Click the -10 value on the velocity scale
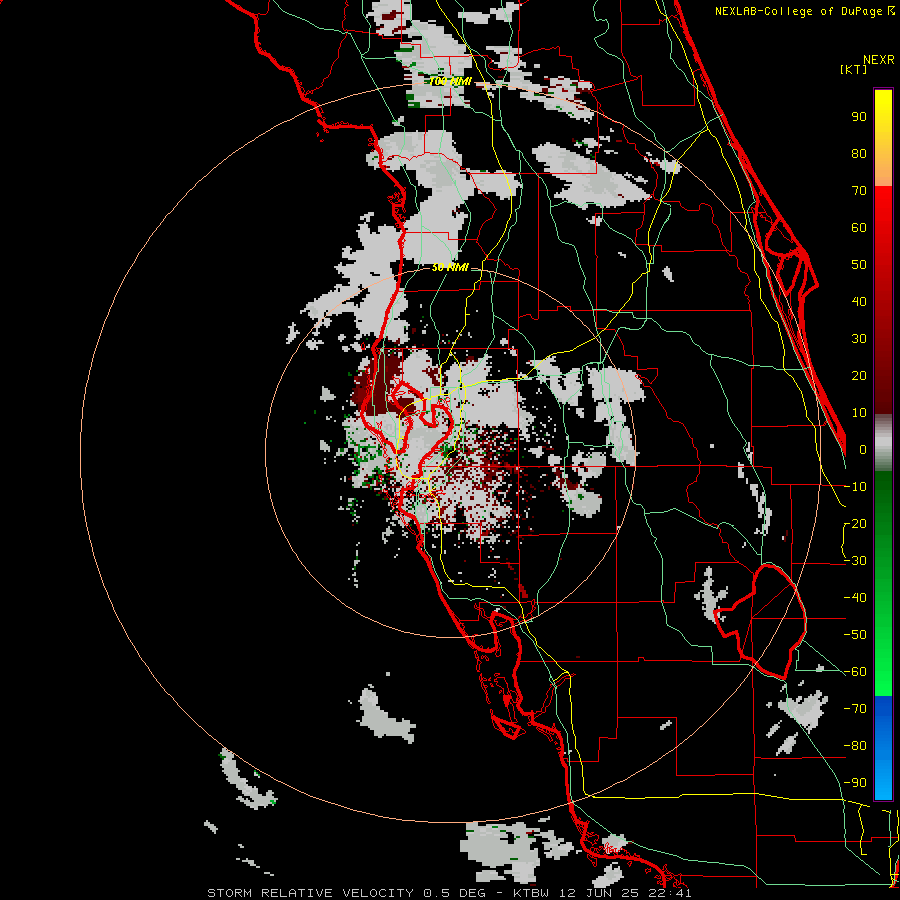The width and height of the screenshot is (900, 900). coord(855,487)
